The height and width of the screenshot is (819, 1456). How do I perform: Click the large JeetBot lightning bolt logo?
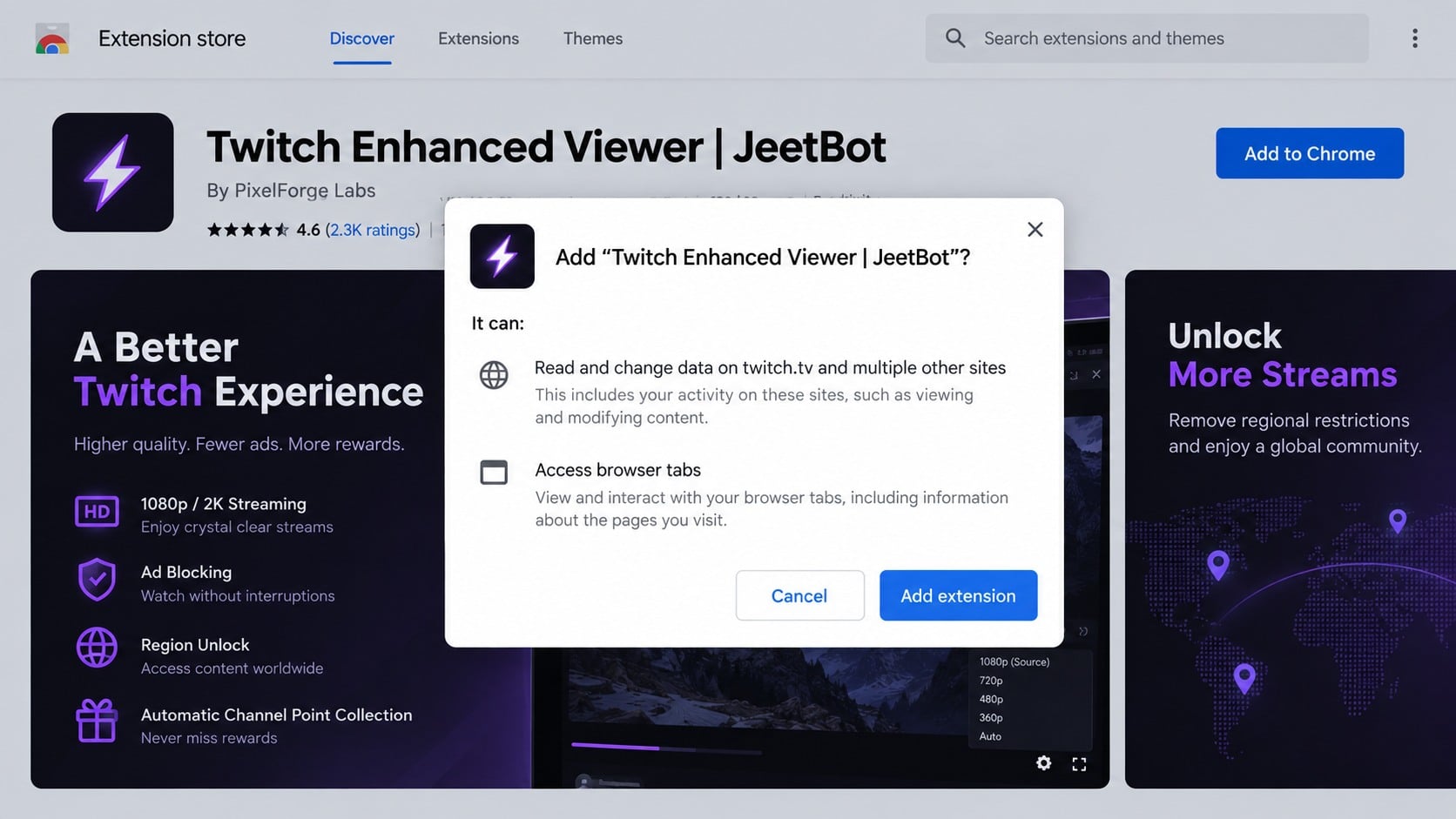pyautogui.click(x=112, y=172)
